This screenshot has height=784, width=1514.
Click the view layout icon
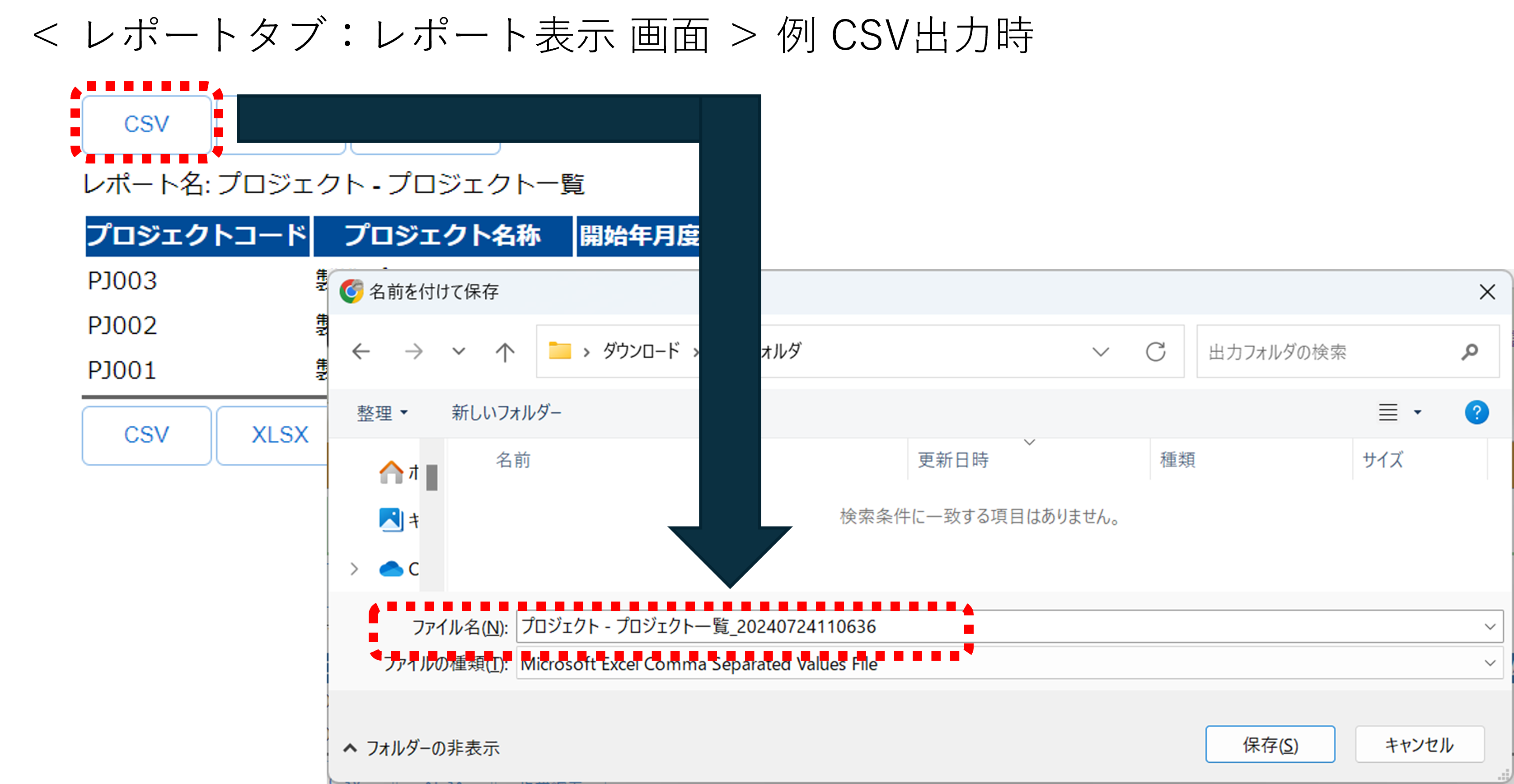point(1388,413)
